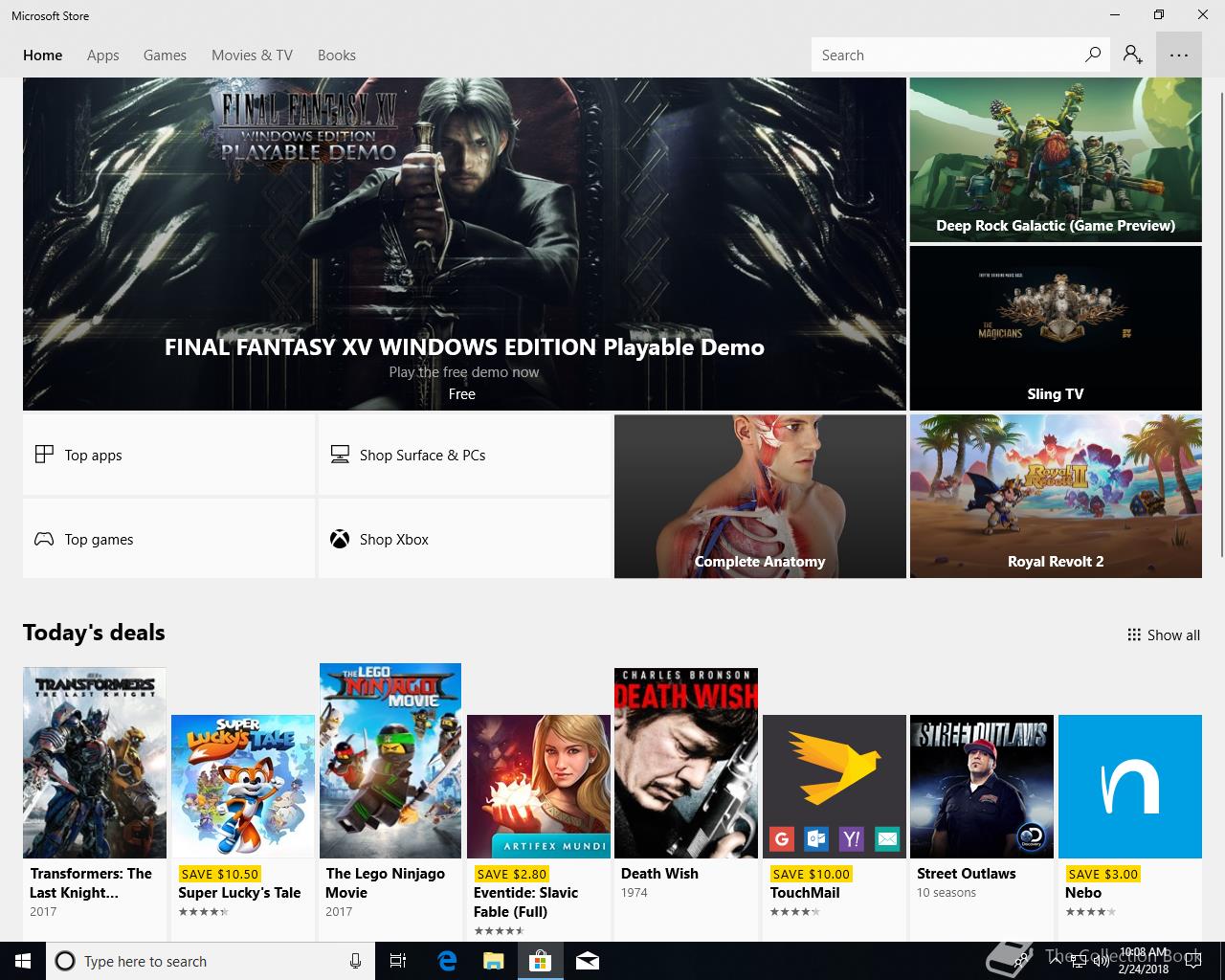Select the Super Lucky's Tale cover
Viewport: 1225px width, 980px height.
243,787
